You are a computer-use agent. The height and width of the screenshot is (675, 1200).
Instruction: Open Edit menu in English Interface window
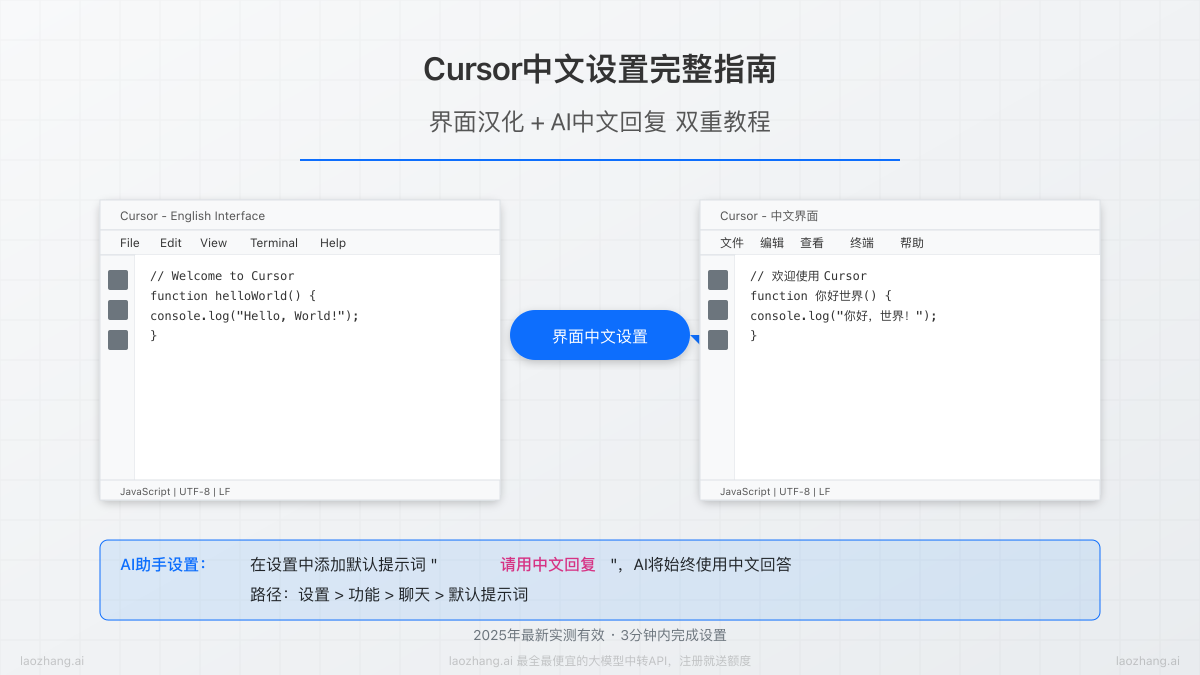pos(171,243)
